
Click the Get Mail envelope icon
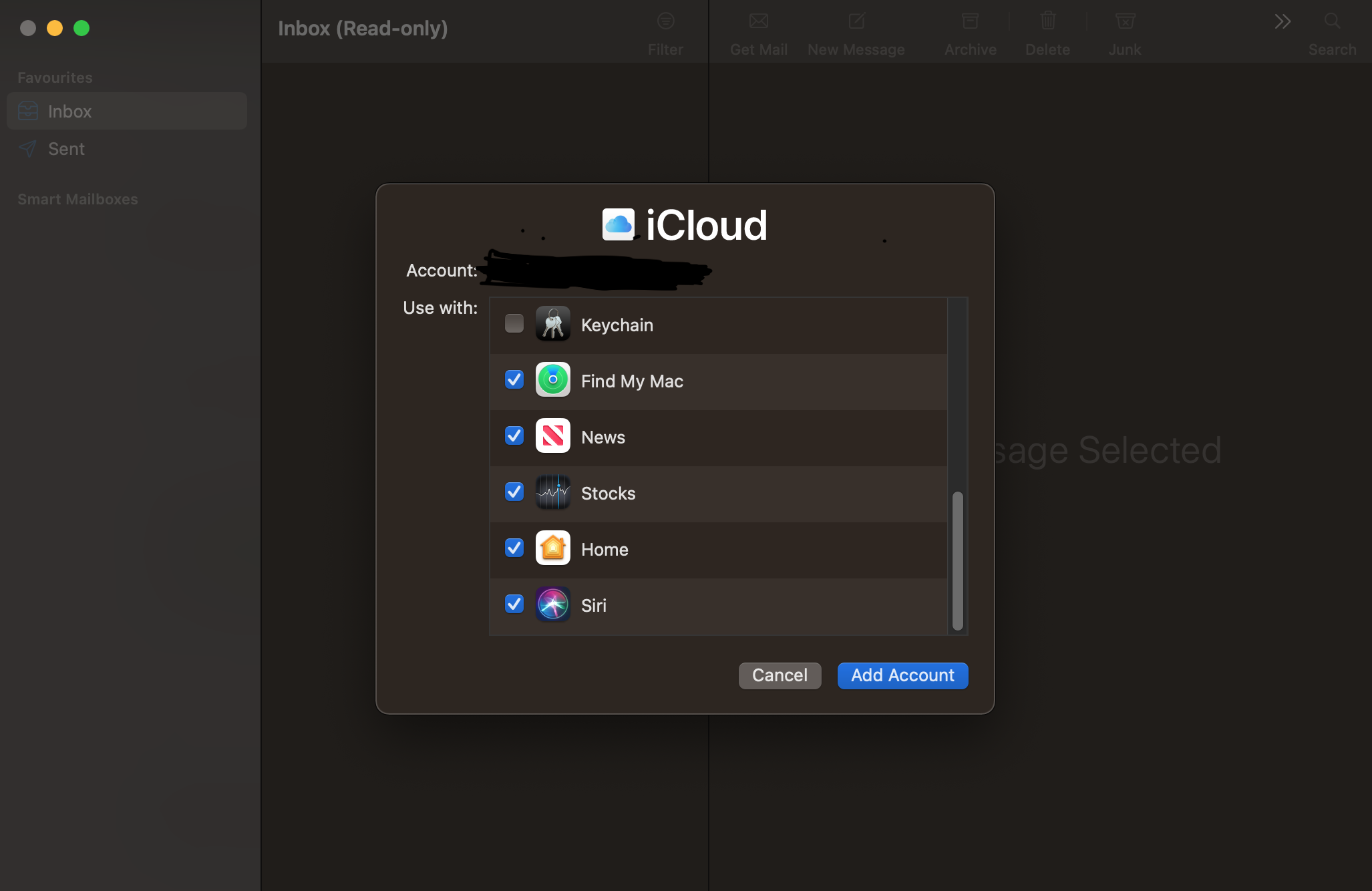(x=758, y=21)
